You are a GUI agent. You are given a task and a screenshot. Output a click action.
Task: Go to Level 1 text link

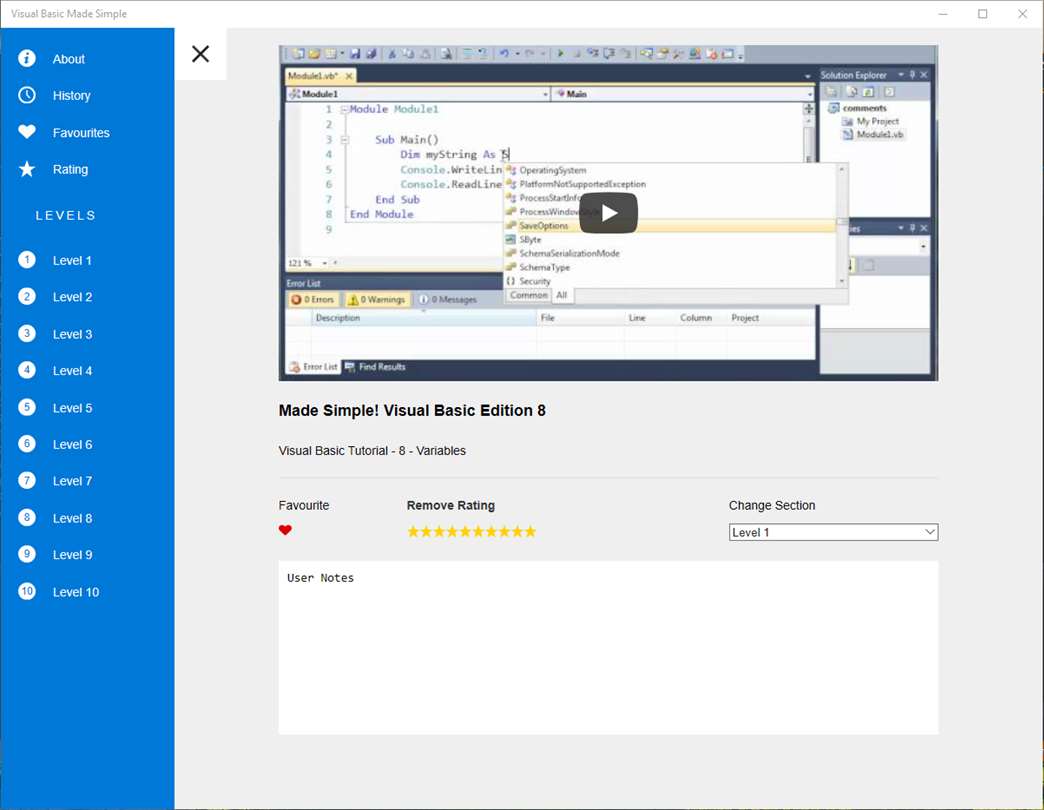click(72, 261)
